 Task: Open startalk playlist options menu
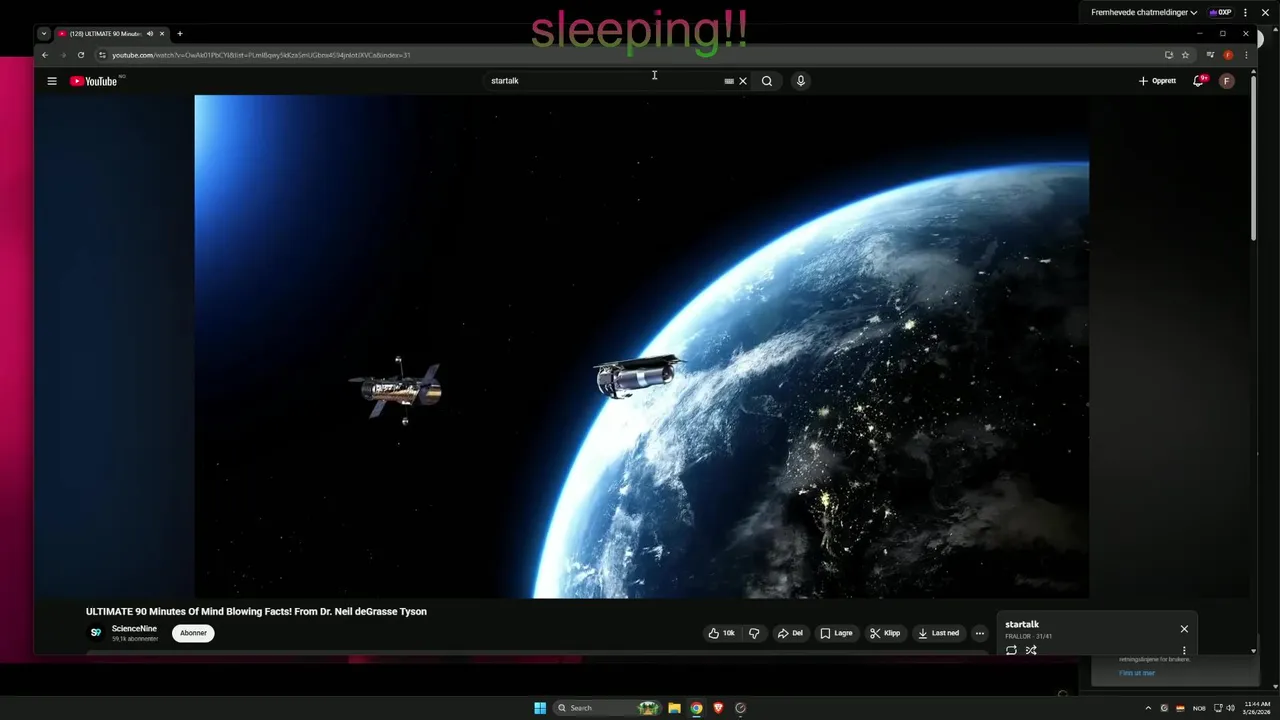tap(1184, 650)
